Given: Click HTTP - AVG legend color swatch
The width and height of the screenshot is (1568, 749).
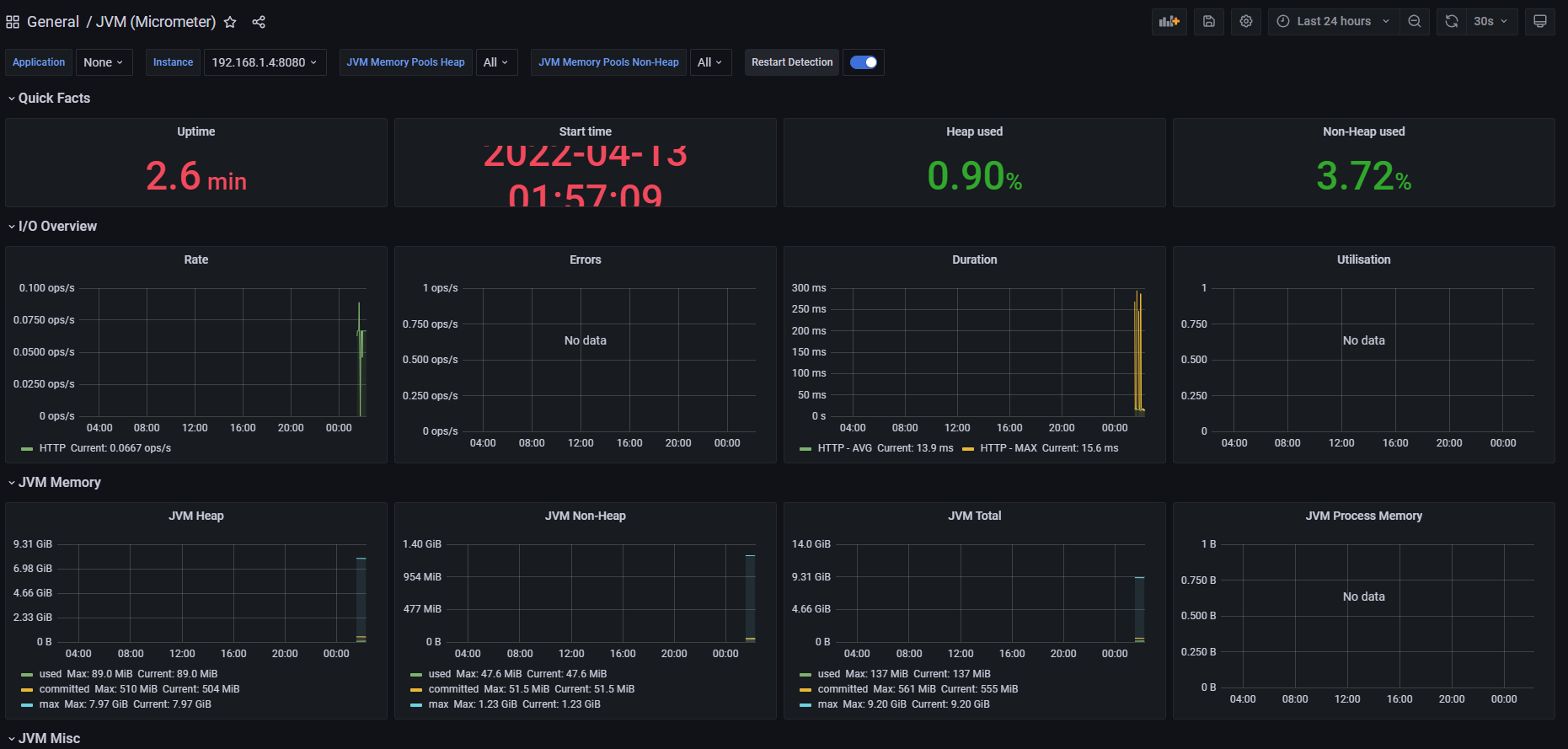Looking at the screenshot, I should click(x=805, y=448).
